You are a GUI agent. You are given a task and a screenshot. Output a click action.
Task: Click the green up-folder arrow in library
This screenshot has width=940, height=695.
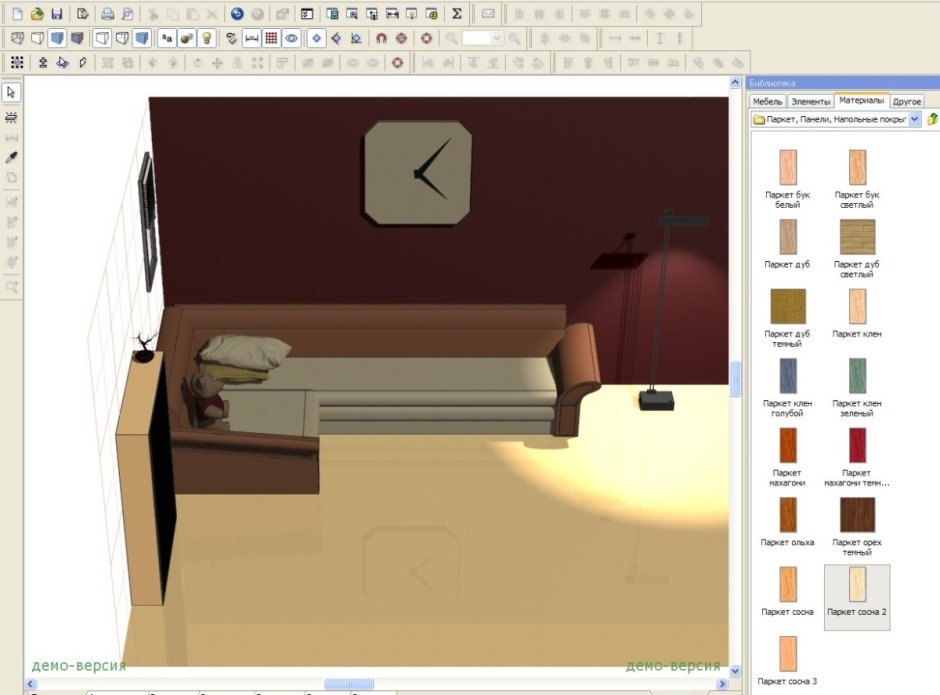[932, 120]
